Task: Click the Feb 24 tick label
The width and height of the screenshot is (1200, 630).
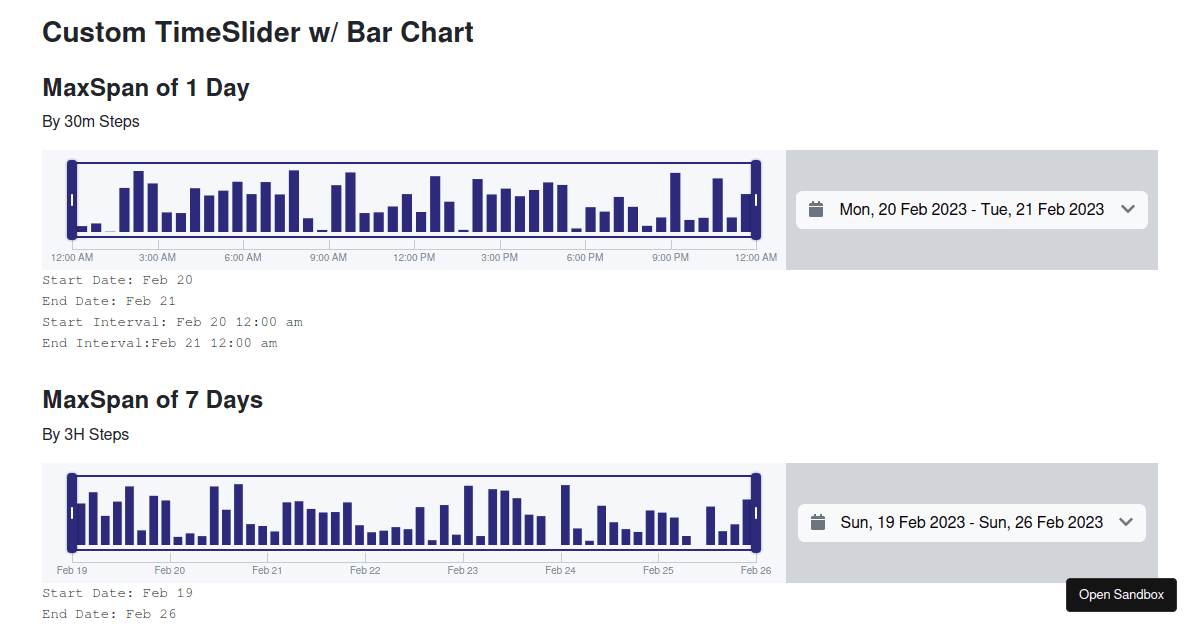Action: coord(560,570)
